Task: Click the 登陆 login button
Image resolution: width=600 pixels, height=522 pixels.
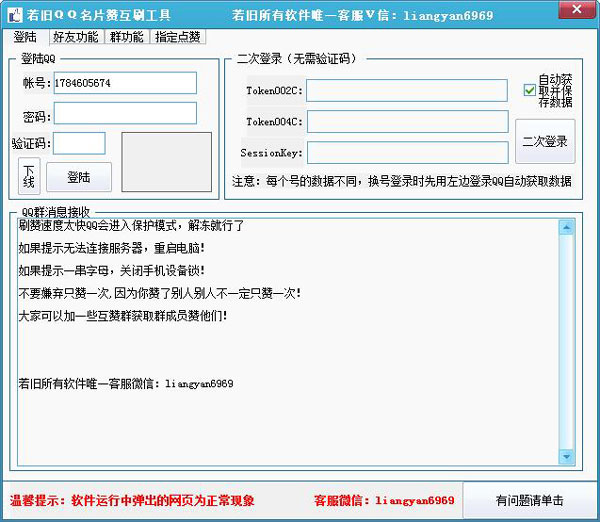Action: (79, 177)
